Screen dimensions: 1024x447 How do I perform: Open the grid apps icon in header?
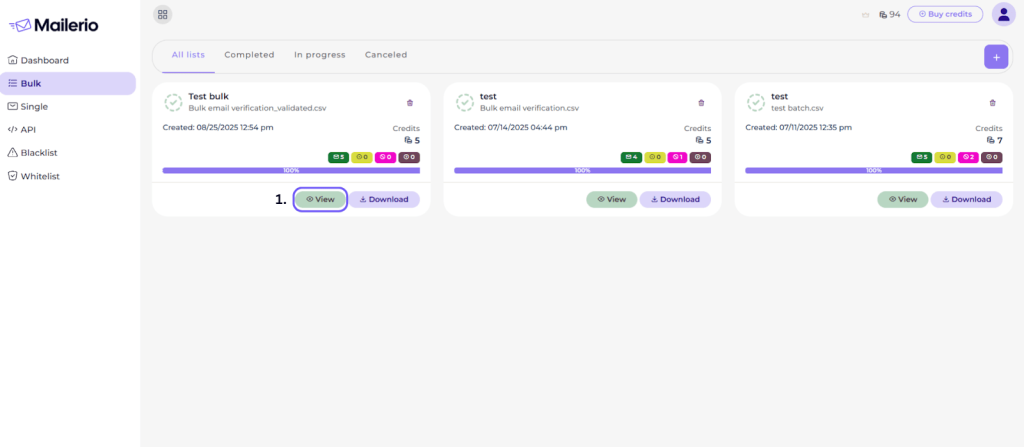[x=163, y=14]
